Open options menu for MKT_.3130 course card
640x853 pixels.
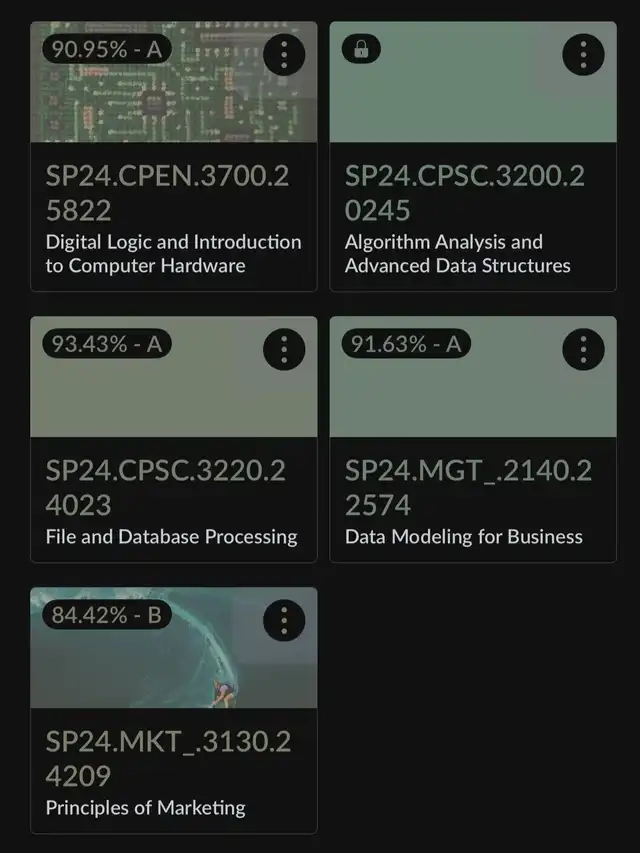(284, 620)
